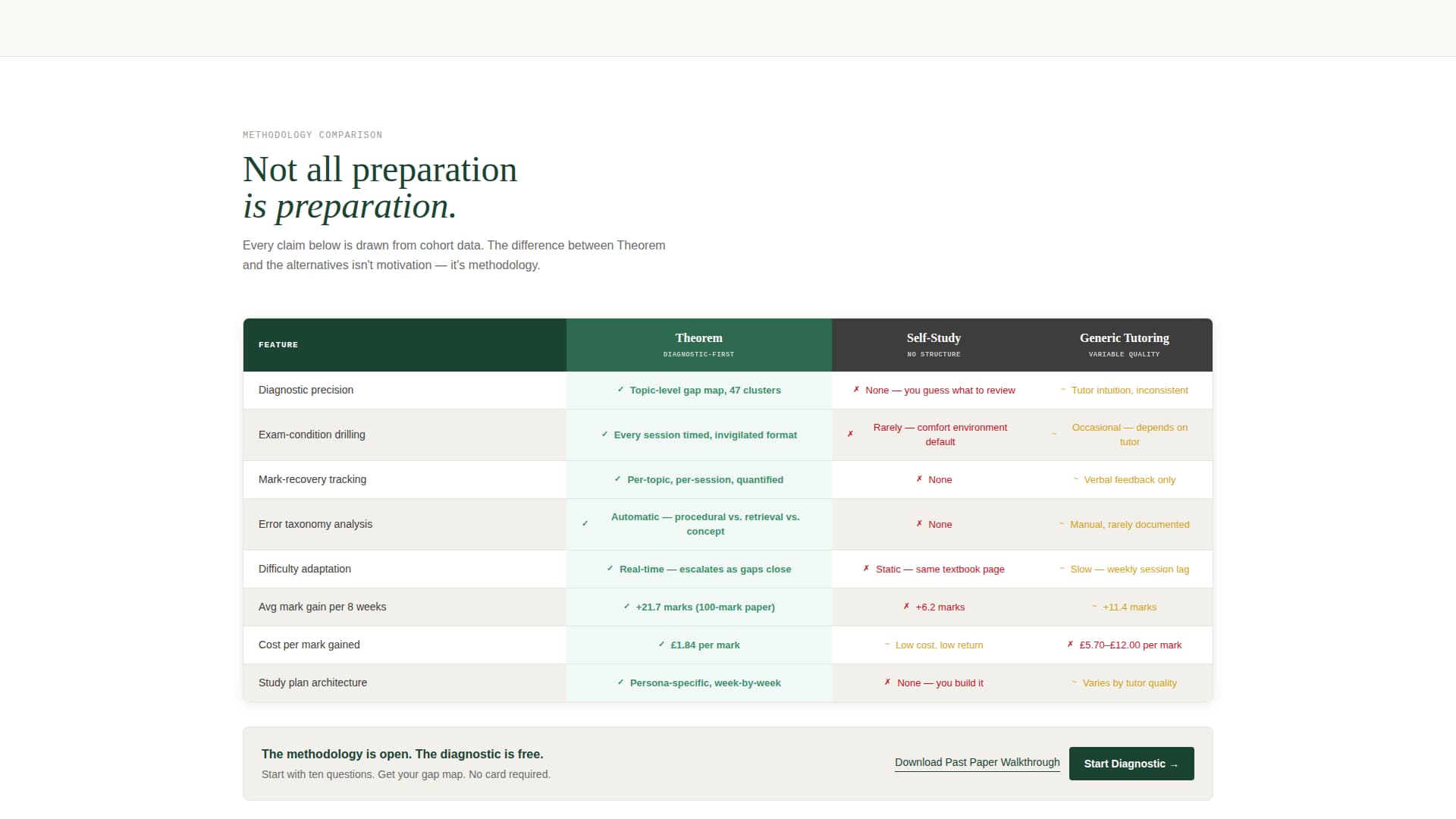The width and height of the screenshot is (1456, 819).
Task: Click tilde icon beside Varies by tutor quality
Action: pos(1074,682)
